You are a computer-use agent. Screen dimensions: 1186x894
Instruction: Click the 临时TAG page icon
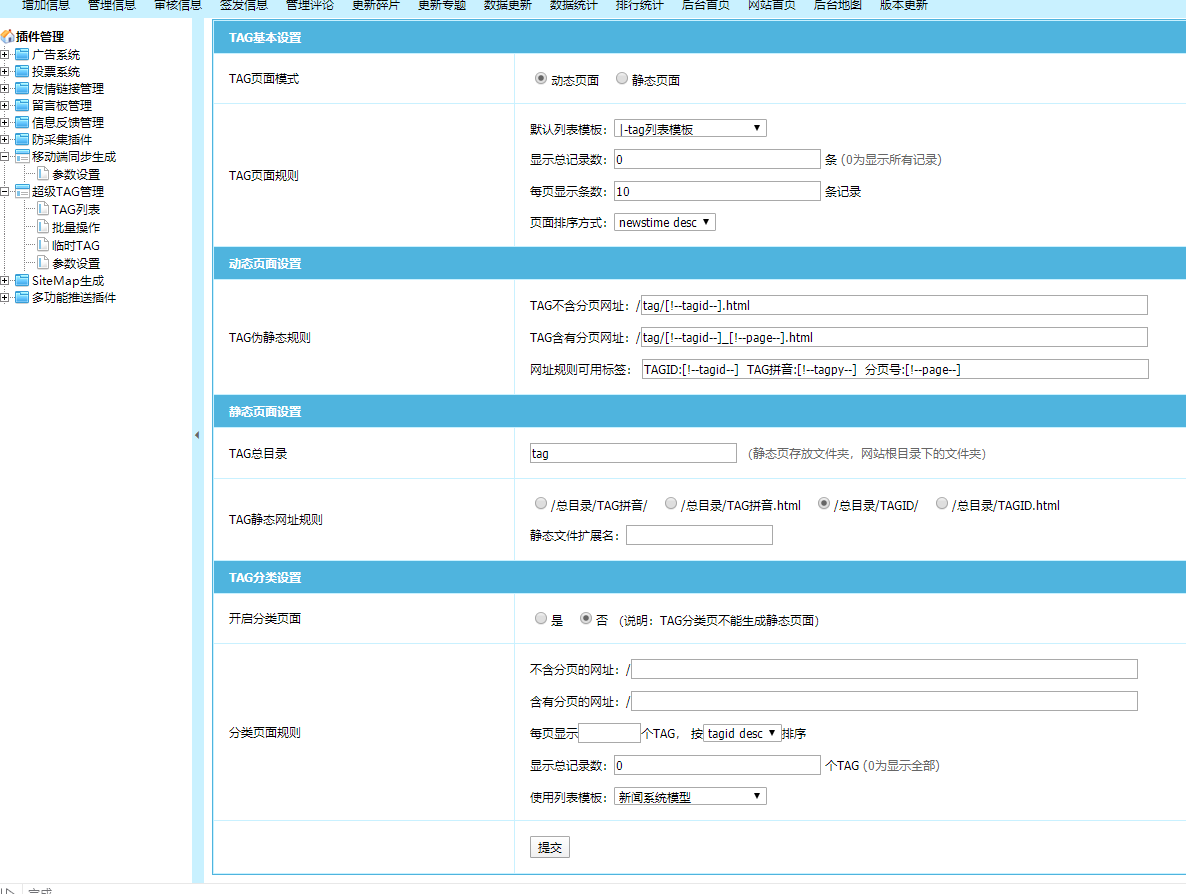click(x=43, y=245)
